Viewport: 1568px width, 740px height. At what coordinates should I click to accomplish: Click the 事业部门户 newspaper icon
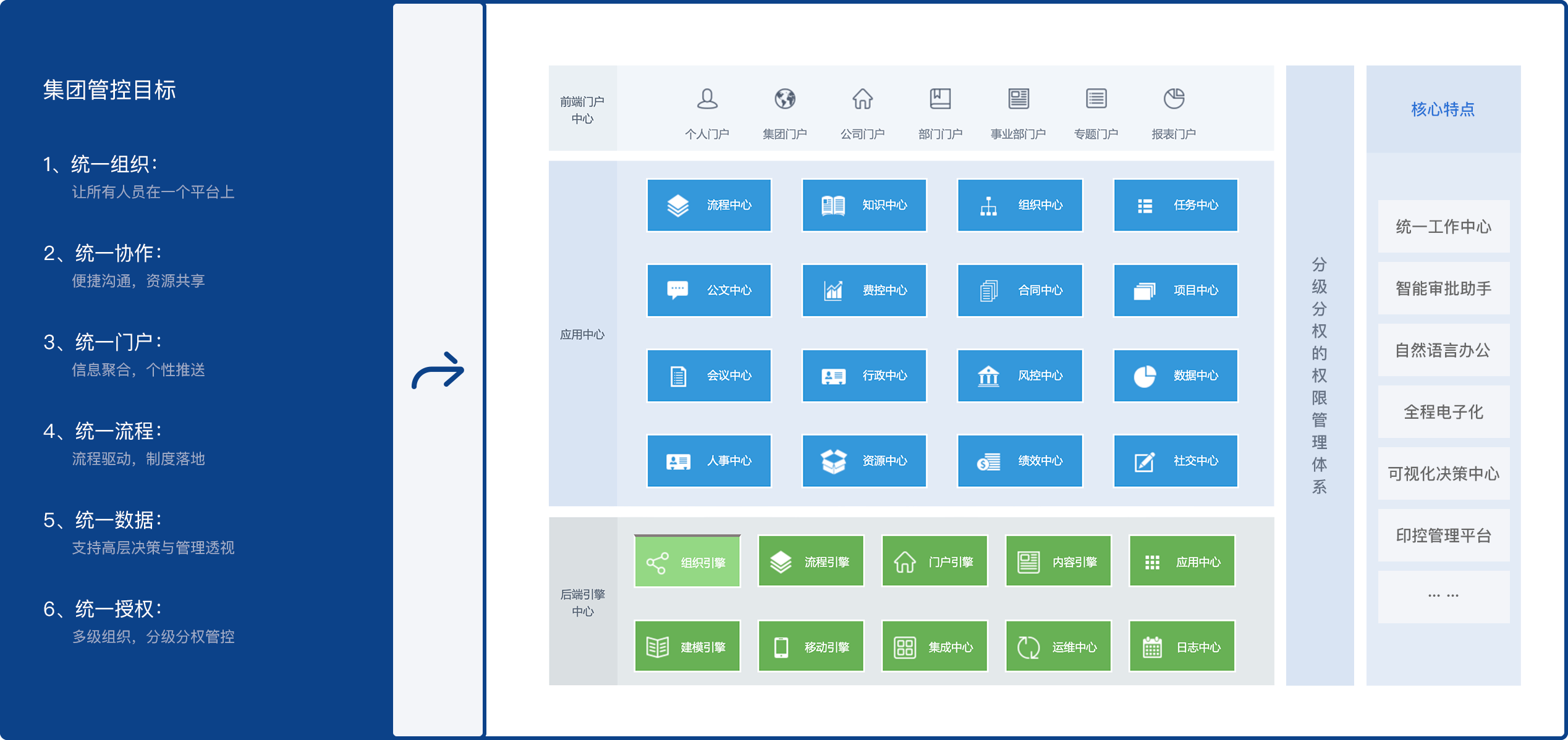1018,99
